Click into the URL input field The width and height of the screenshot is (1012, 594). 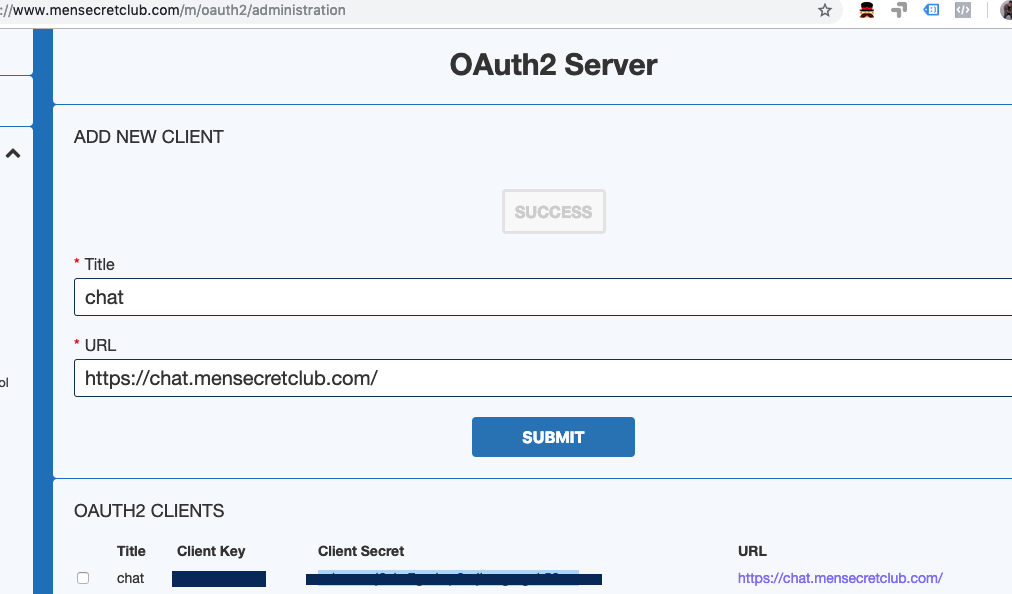(540, 379)
